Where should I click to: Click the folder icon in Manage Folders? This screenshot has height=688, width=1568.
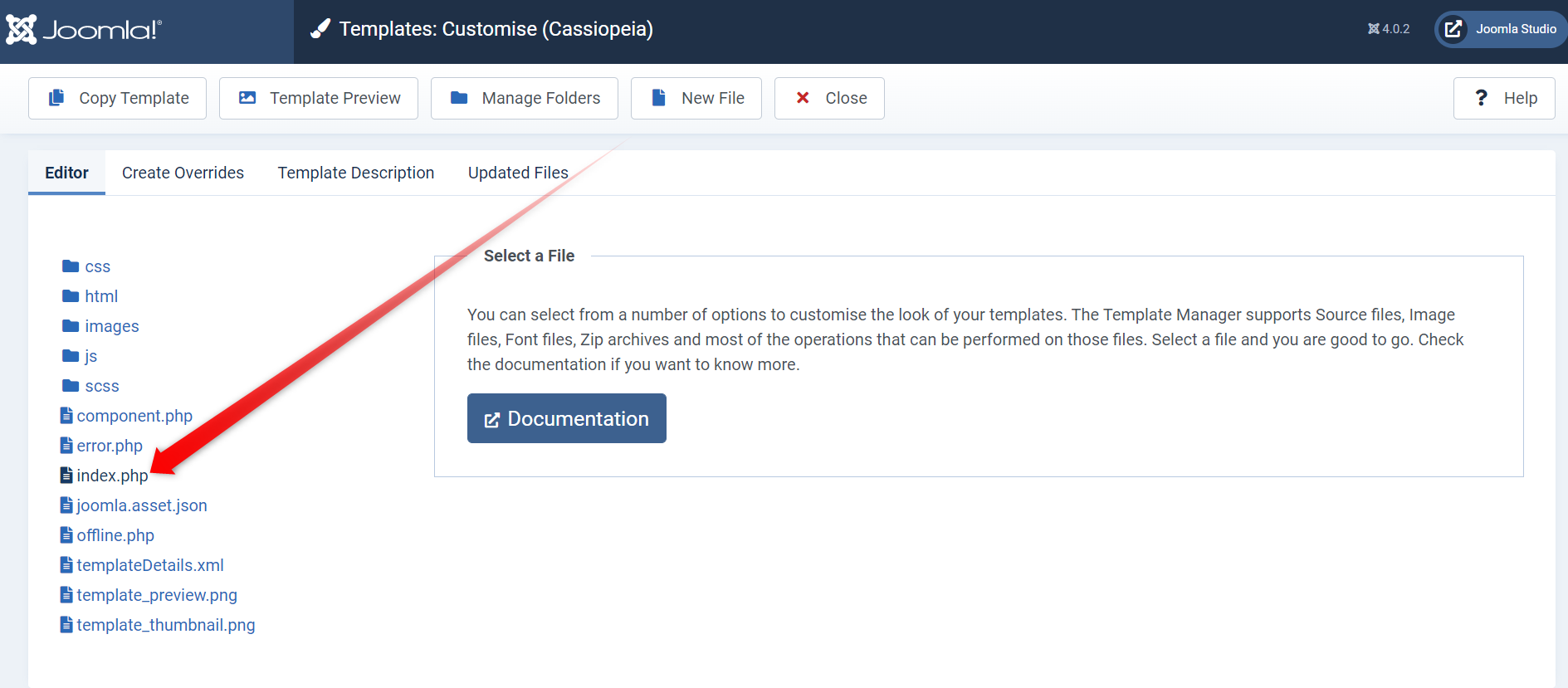[459, 97]
